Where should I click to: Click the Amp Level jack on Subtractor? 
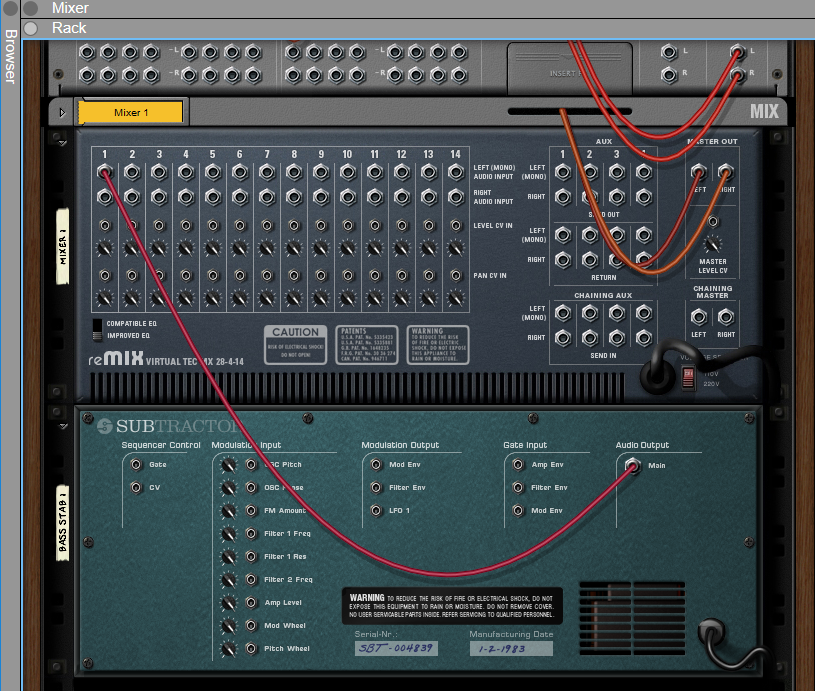pyautogui.click(x=252, y=603)
